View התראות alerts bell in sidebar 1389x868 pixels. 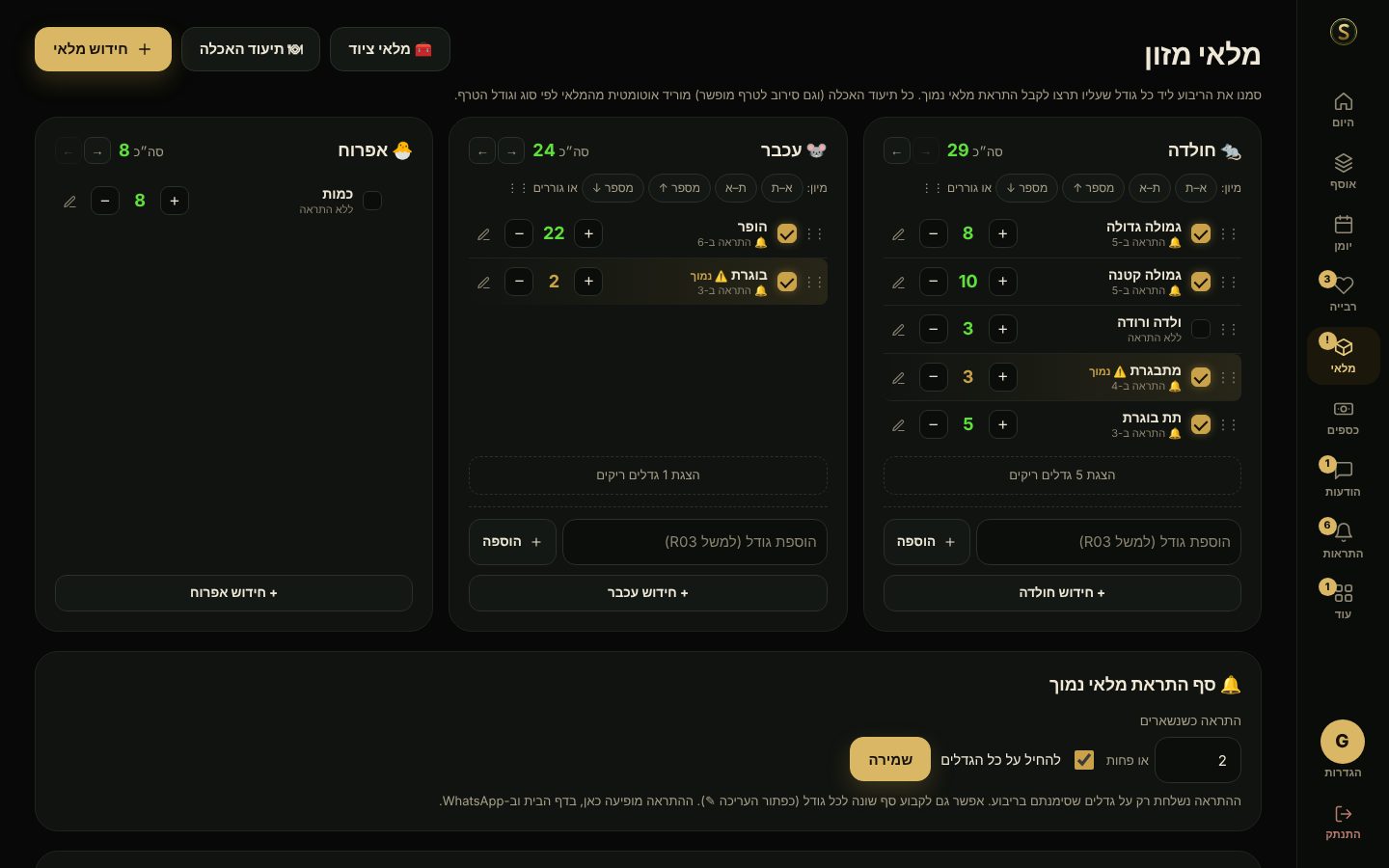(x=1343, y=541)
